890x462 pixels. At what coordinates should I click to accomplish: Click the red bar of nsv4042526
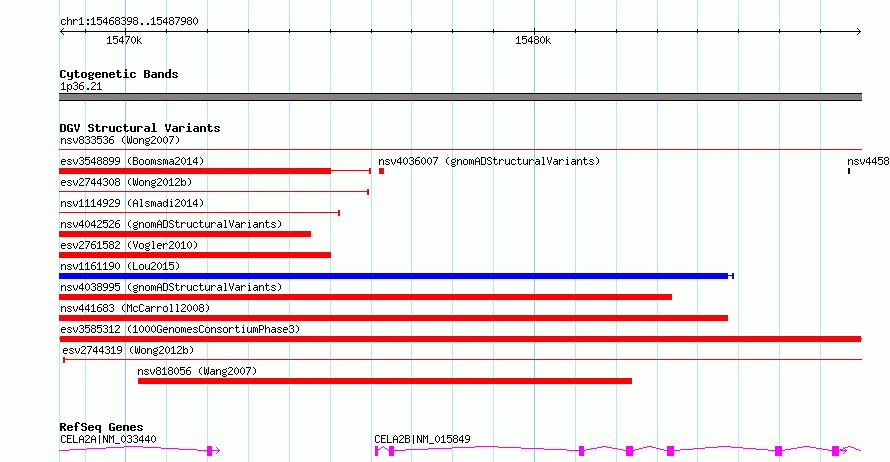tap(185, 234)
